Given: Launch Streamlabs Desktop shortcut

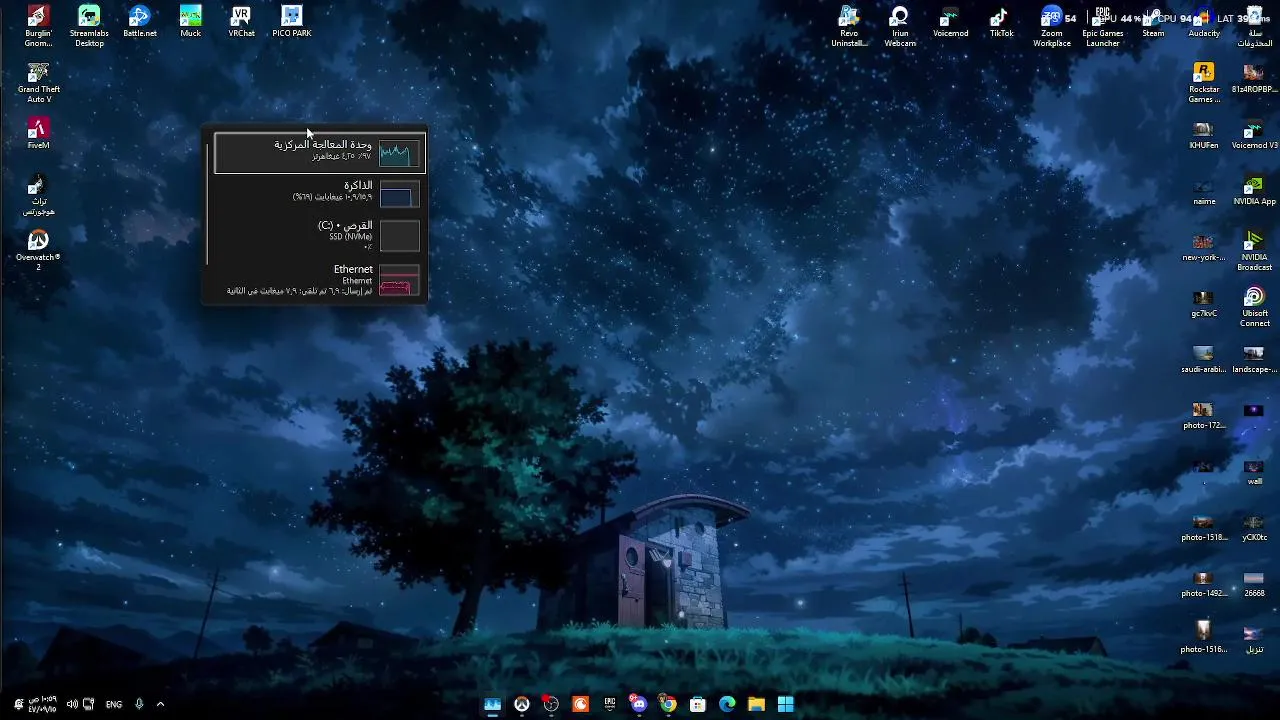Looking at the screenshot, I should point(89,25).
